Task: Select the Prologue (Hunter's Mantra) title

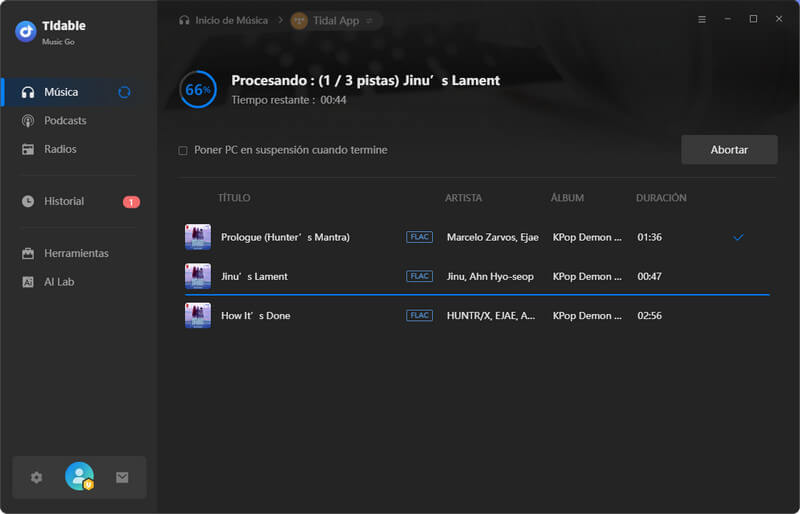Action: pyautogui.click(x=285, y=237)
